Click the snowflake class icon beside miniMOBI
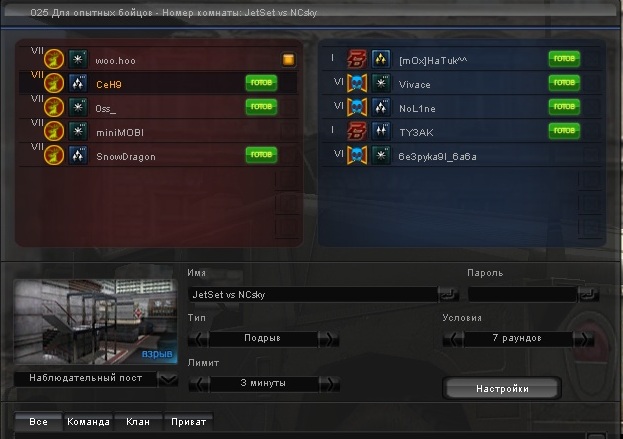Image resolution: width=623 pixels, height=439 pixels. [78, 131]
